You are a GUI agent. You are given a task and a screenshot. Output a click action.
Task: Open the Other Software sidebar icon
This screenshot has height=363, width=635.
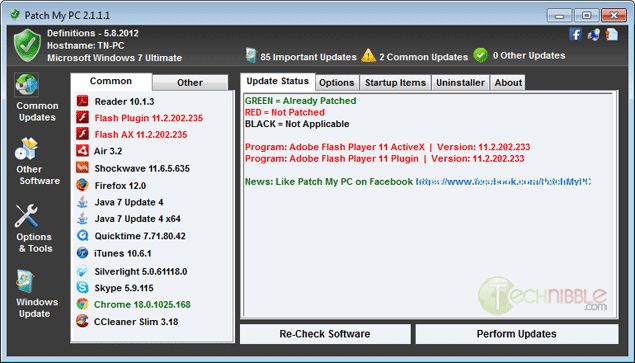(27, 148)
